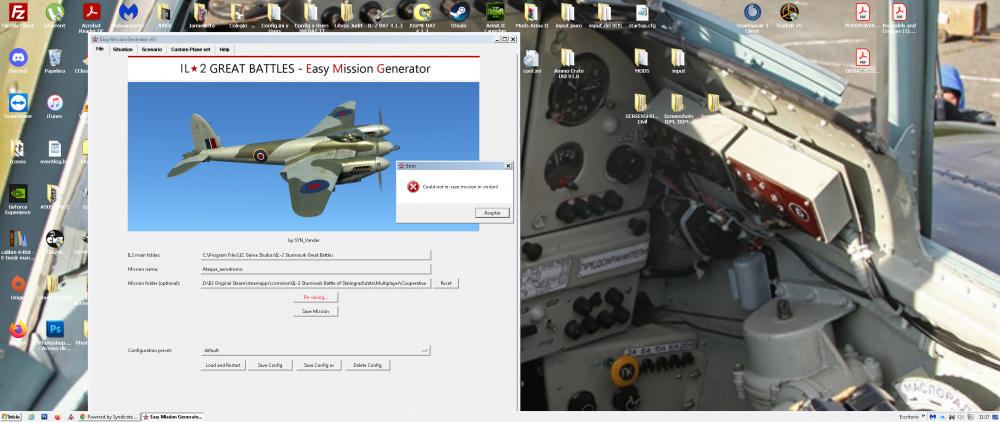
Task: Open the Steam desktop shortcut
Action: click(x=461, y=14)
